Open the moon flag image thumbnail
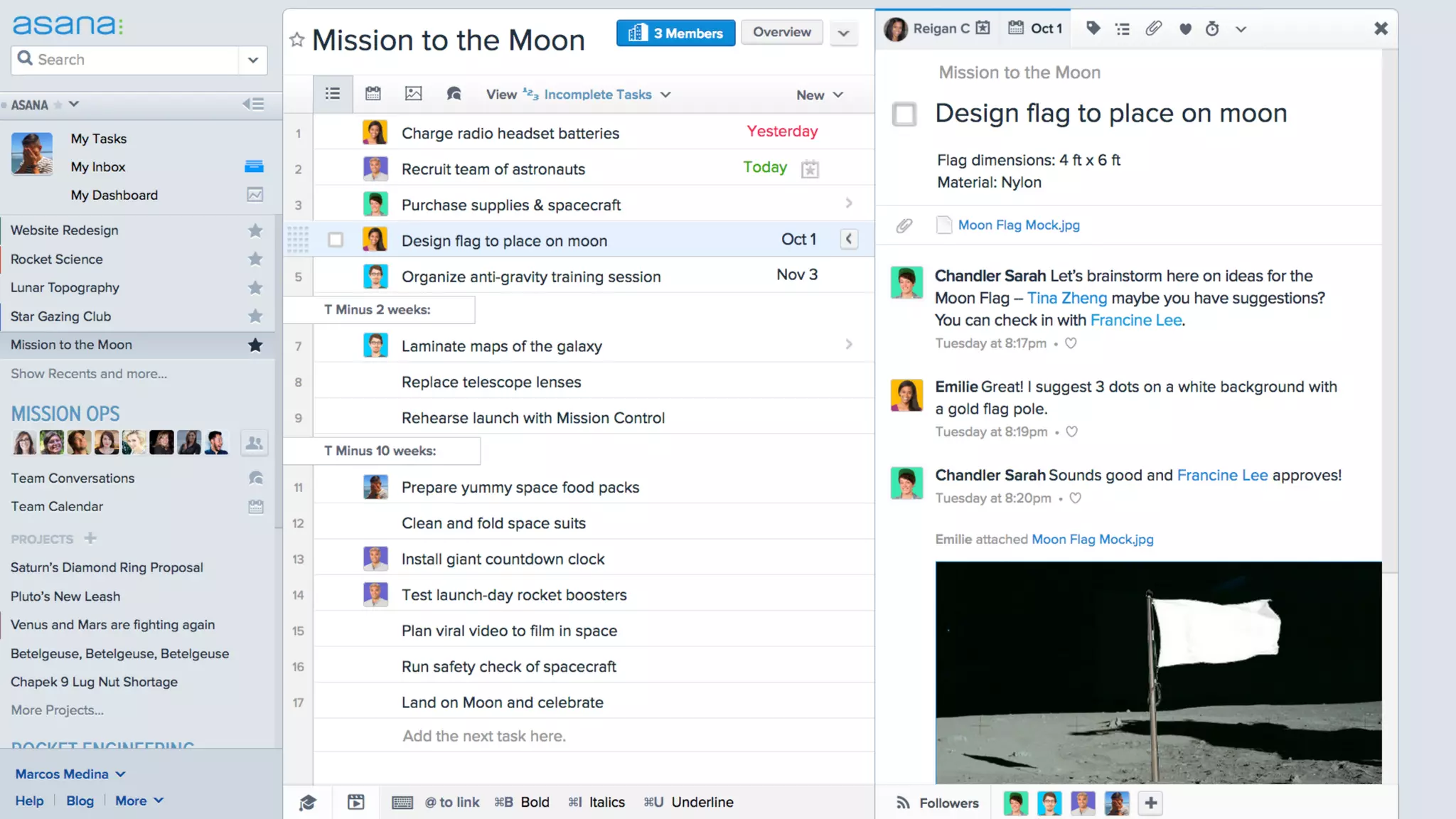 (1158, 672)
